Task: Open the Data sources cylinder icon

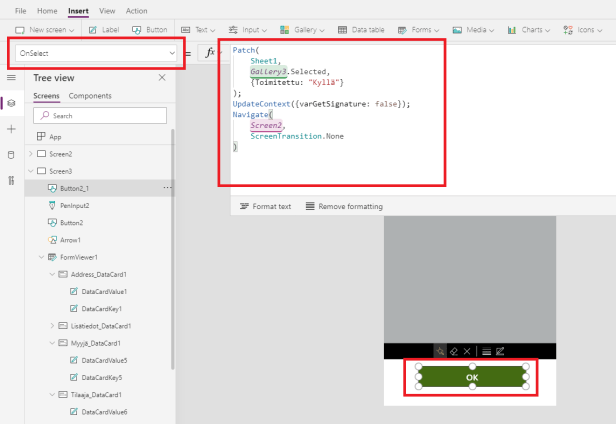Action: pyautogui.click(x=11, y=155)
